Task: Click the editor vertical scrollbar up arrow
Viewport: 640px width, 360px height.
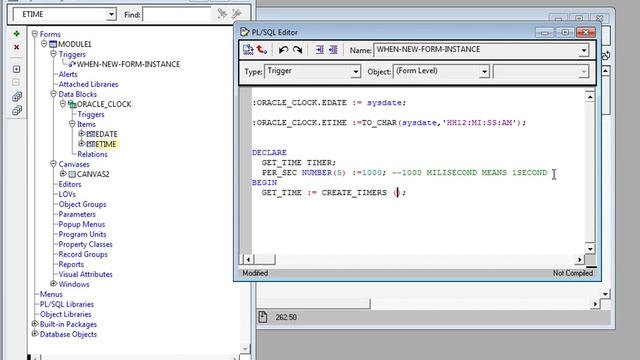Action: click(x=590, y=97)
